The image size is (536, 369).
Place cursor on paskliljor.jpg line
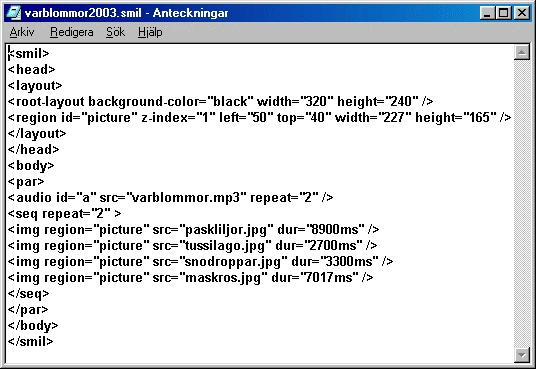pos(193,229)
